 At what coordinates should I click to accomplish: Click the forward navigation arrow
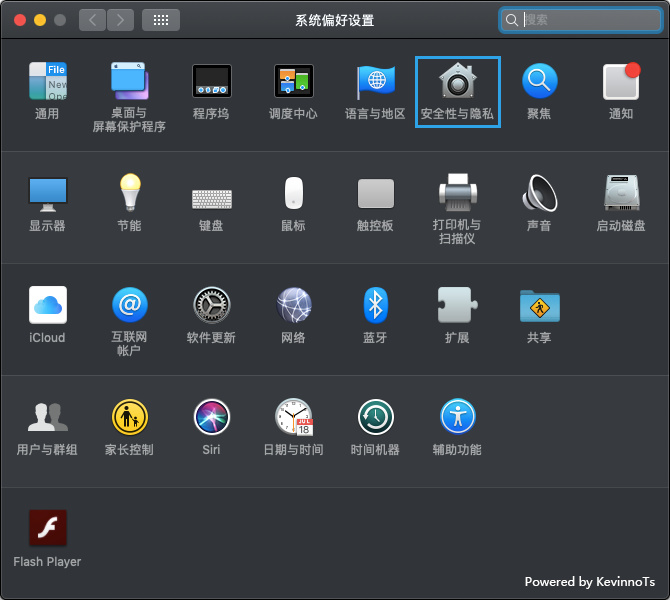coord(120,20)
